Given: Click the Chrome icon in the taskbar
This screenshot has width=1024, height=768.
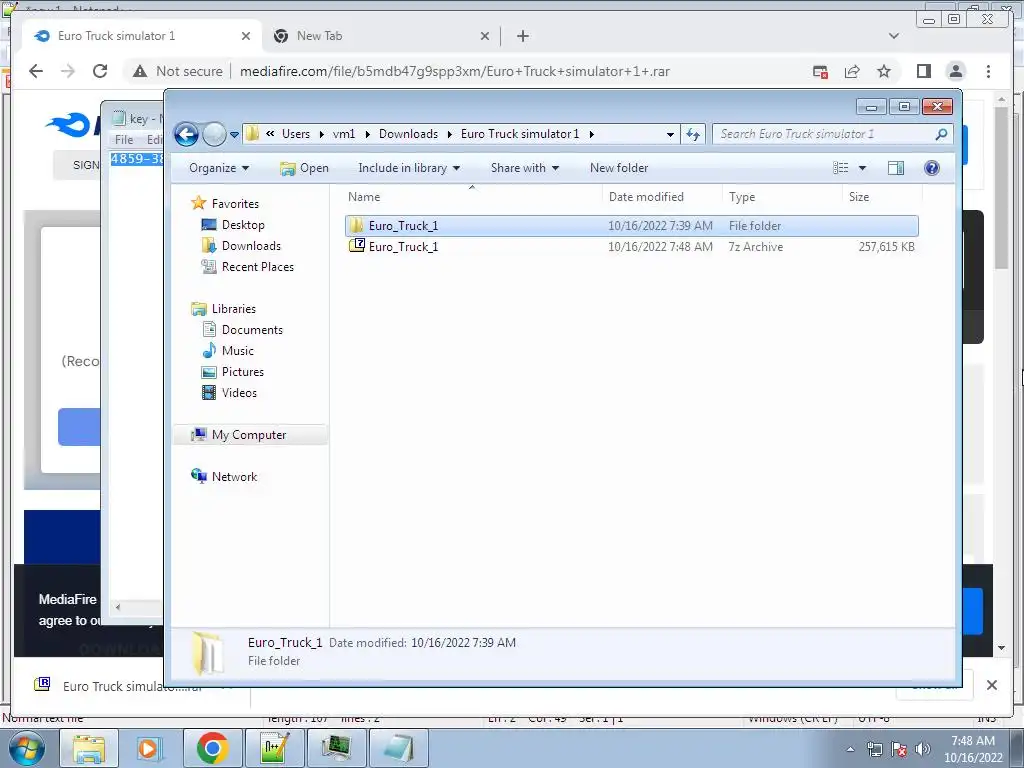Looking at the screenshot, I should pos(212,748).
